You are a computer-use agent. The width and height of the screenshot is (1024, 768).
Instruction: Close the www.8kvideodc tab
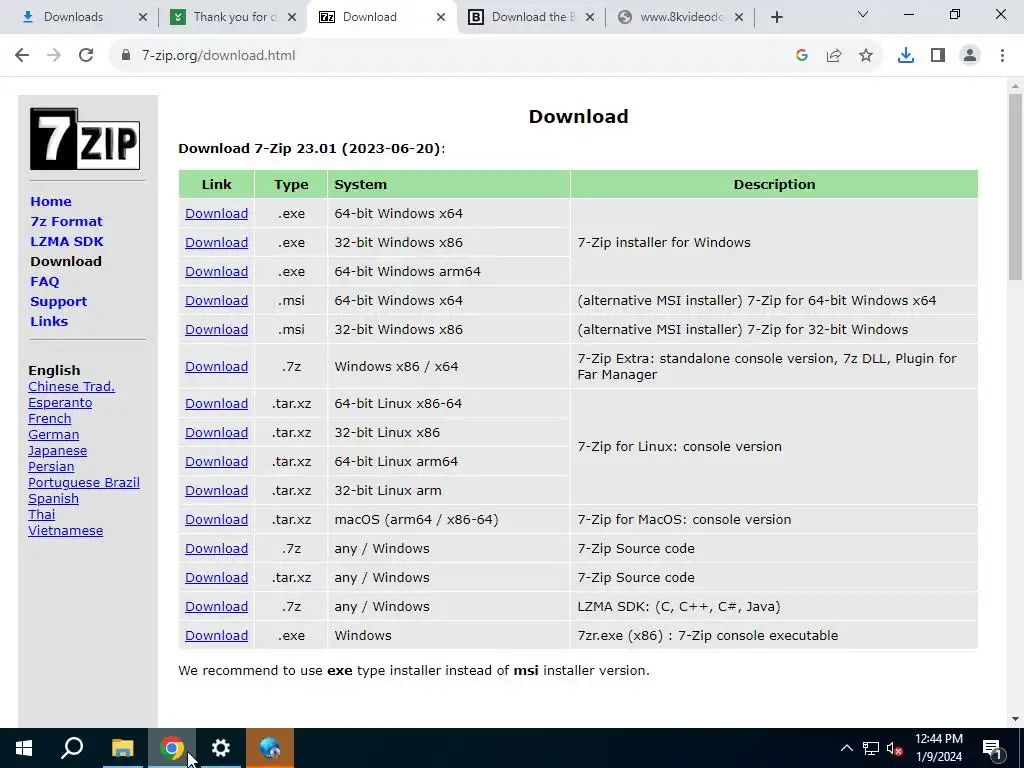[739, 18]
